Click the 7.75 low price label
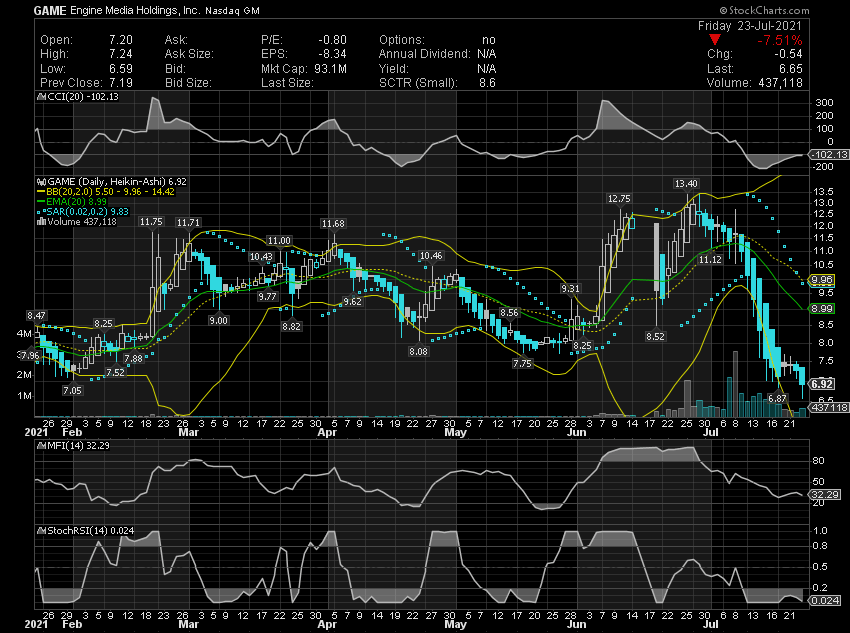 click(x=523, y=364)
